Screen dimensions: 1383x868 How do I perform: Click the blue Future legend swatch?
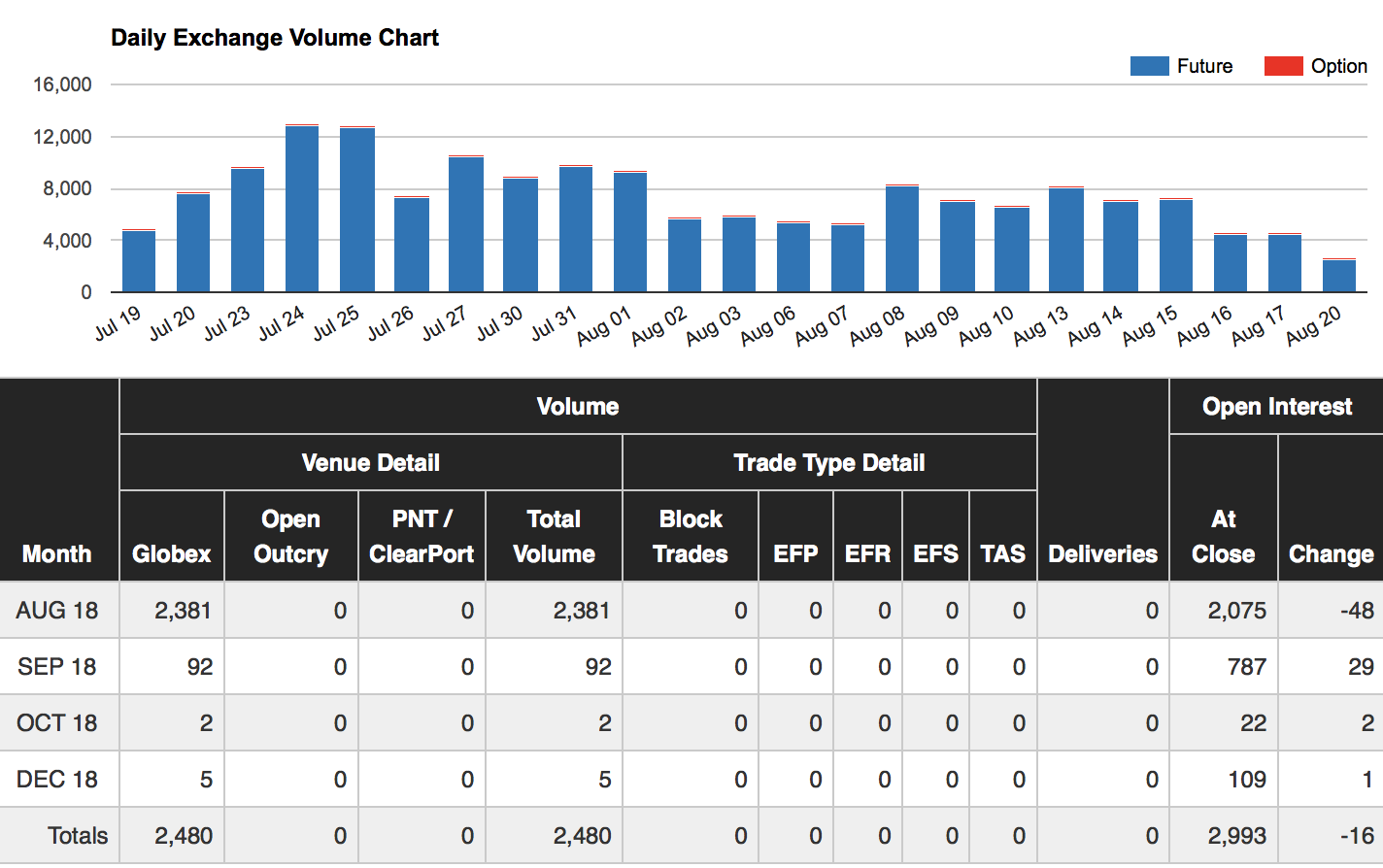(x=1149, y=66)
